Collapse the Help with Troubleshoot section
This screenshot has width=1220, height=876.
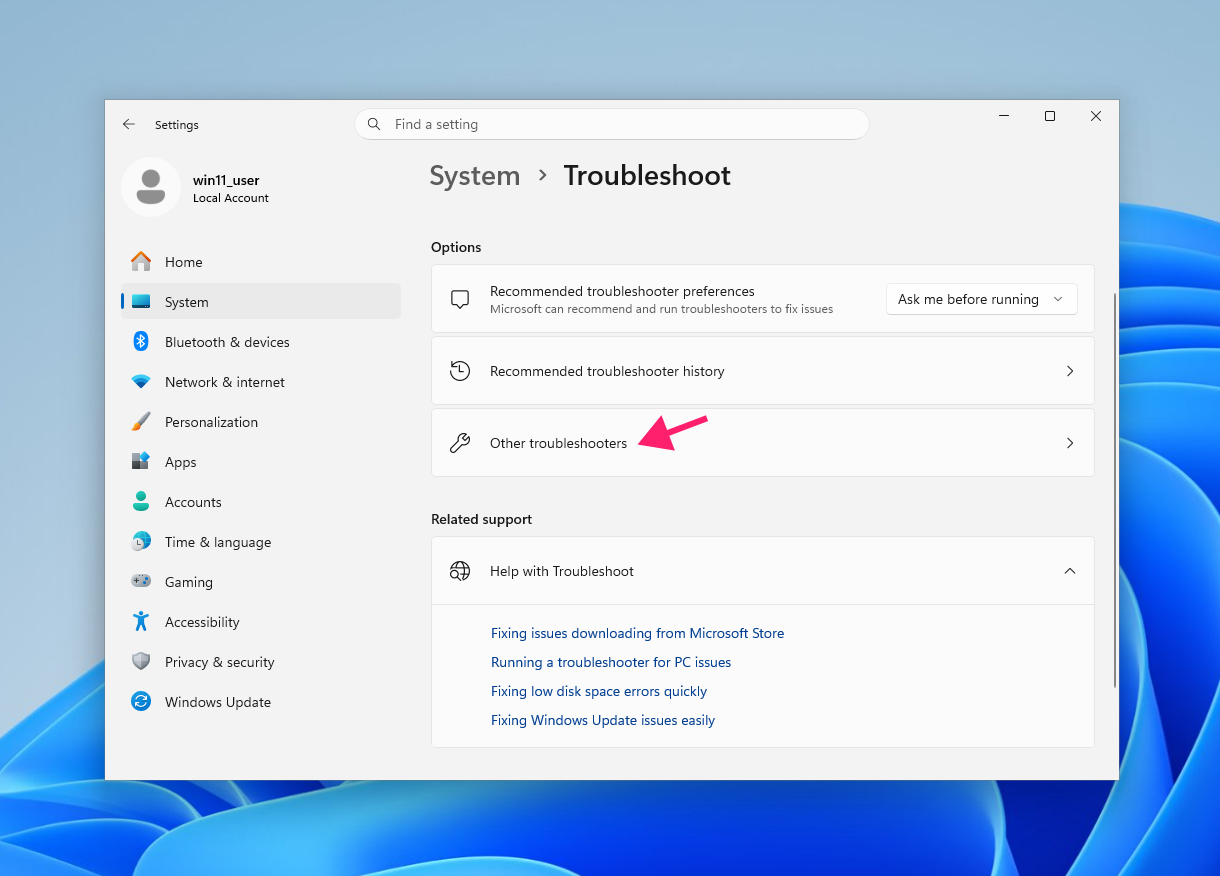click(1070, 571)
